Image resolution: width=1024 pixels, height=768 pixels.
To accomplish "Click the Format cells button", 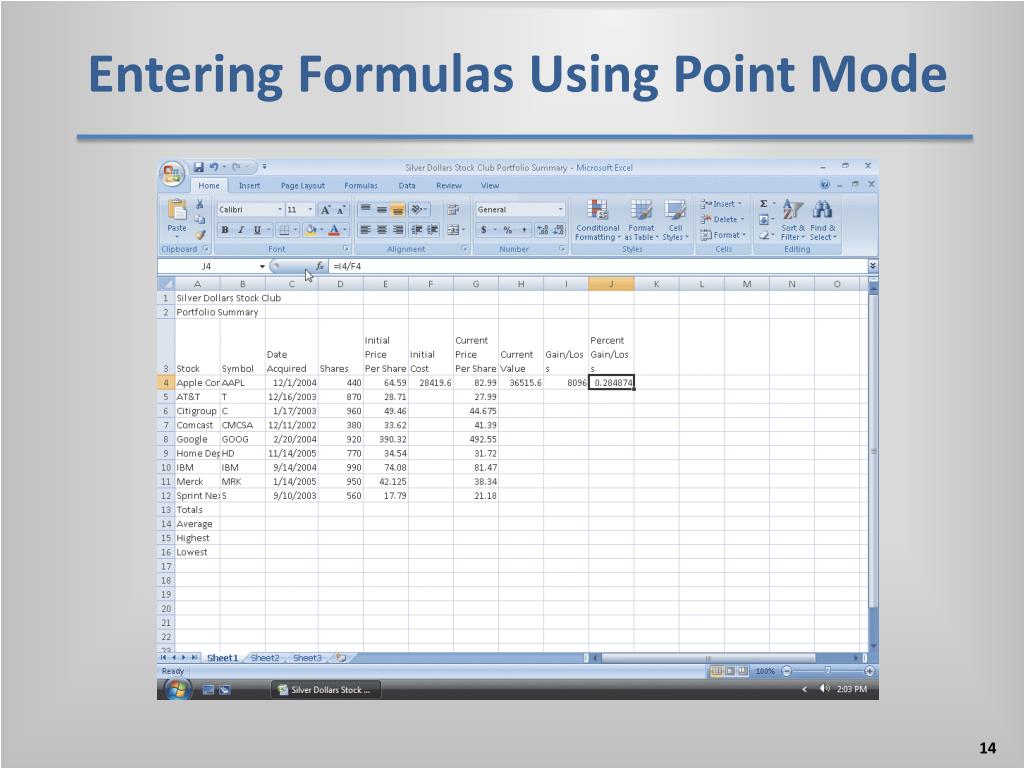I will [723, 235].
